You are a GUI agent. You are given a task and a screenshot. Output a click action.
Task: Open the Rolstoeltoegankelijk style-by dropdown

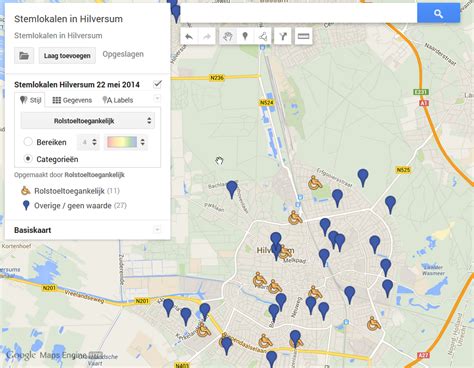[88, 121]
